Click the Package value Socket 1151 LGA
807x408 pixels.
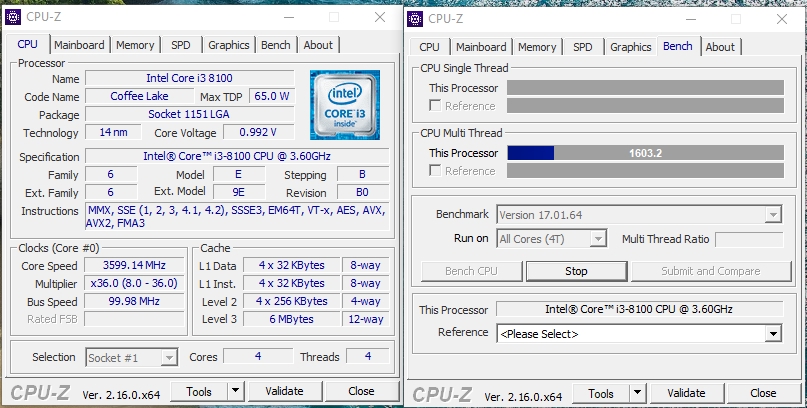189,114
